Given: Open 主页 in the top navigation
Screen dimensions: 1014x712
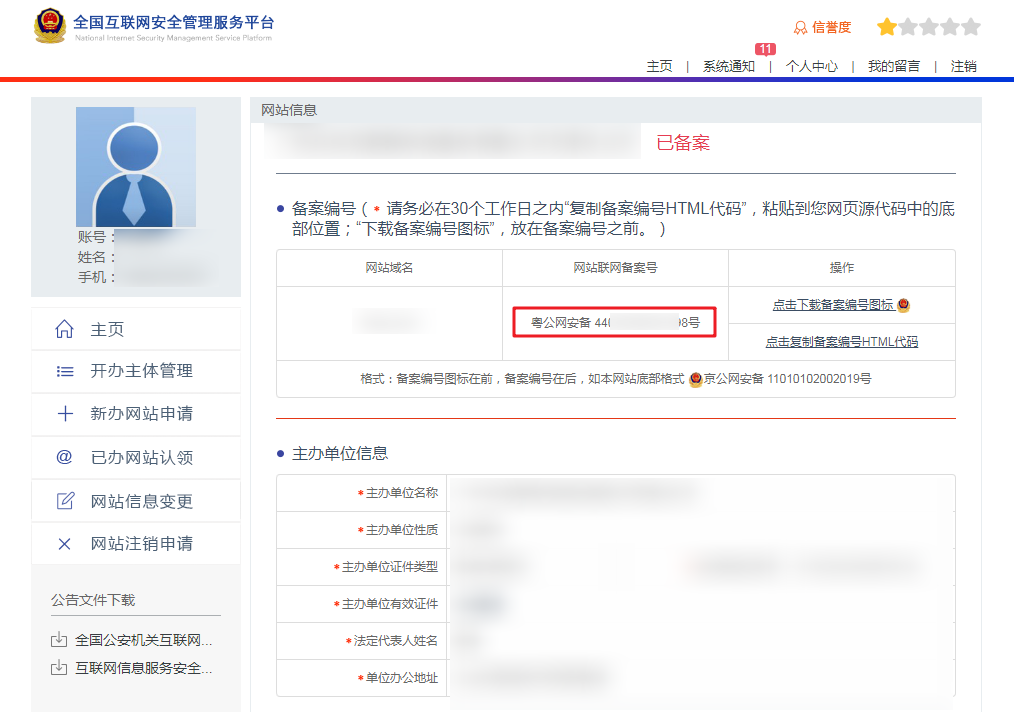Looking at the screenshot, I should 659,66.
